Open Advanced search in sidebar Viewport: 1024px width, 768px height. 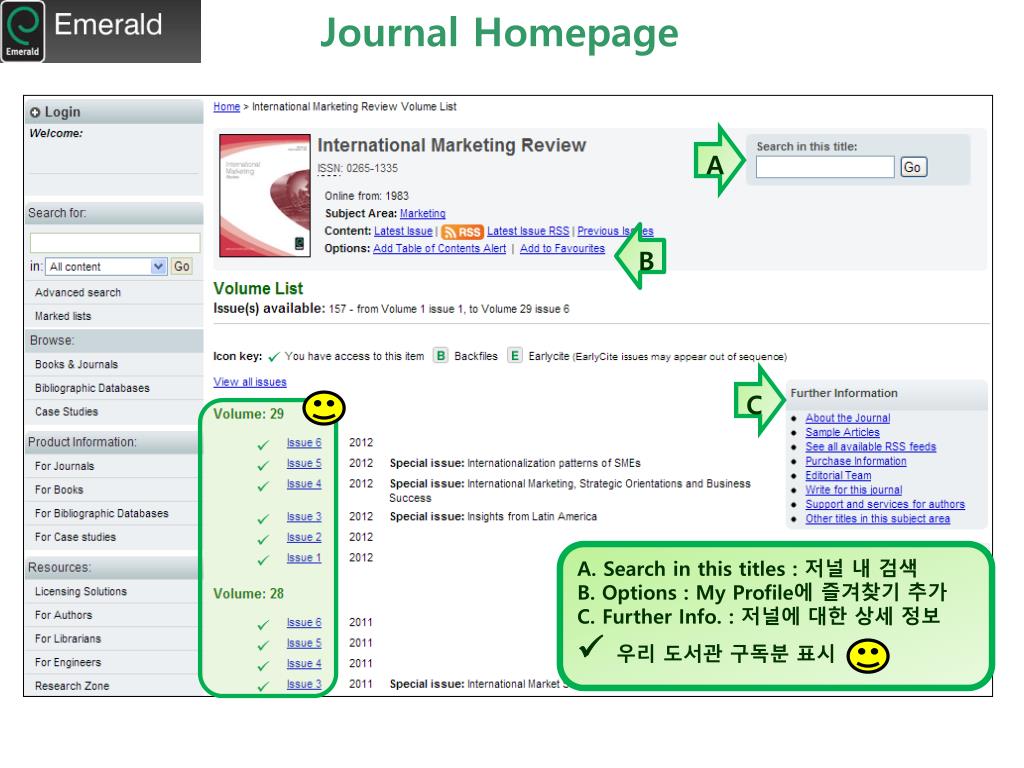78,293
